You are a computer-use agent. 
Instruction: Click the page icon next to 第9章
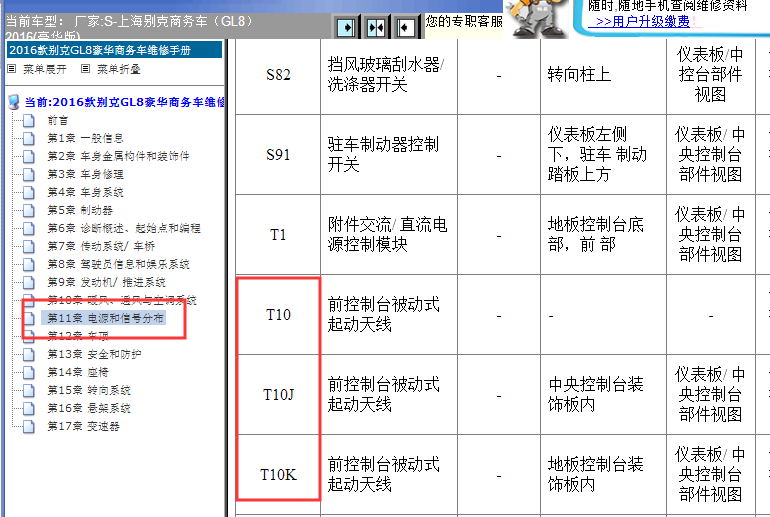[29, 283]
